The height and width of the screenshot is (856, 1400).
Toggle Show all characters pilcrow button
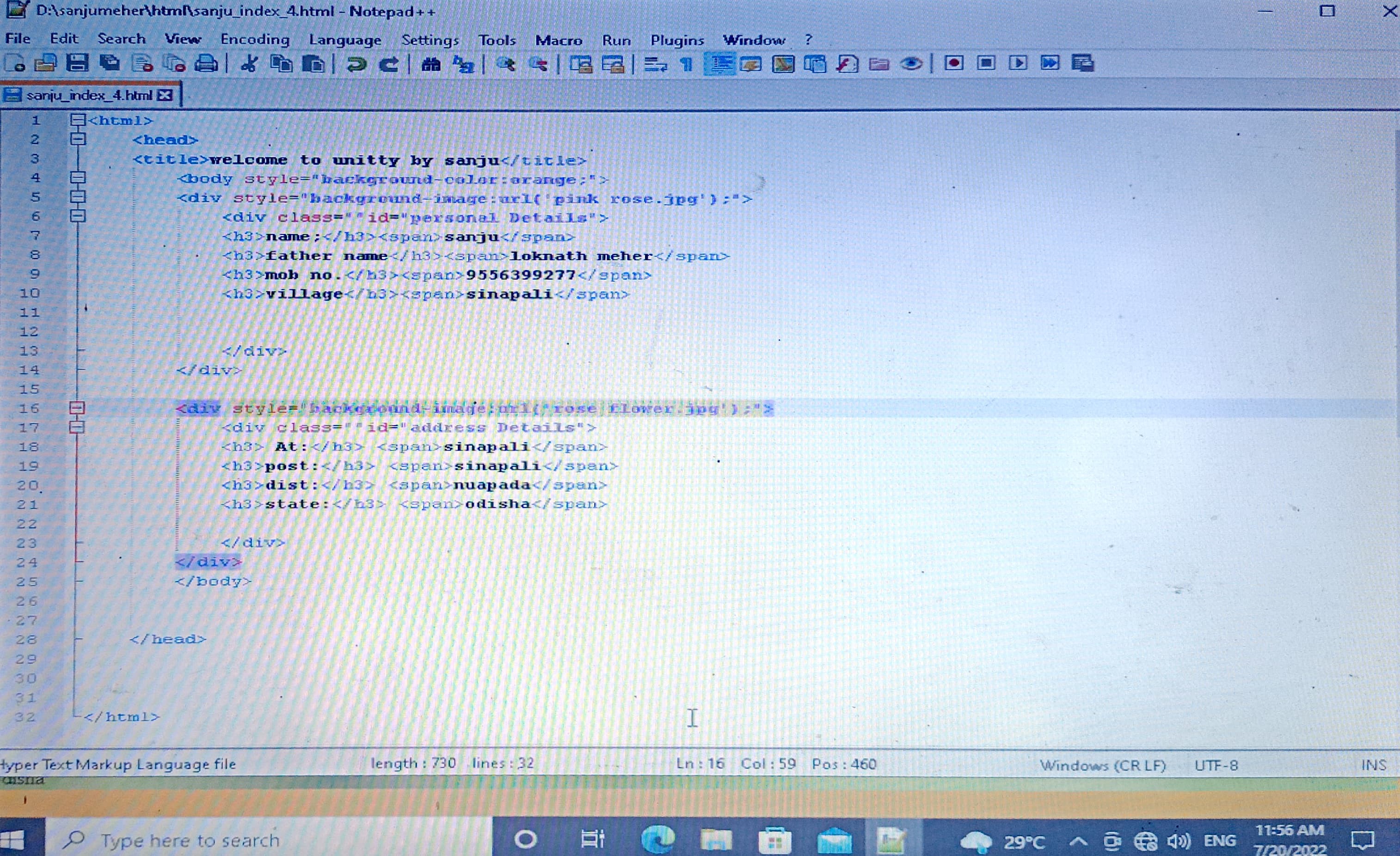[x=687, y=64]
